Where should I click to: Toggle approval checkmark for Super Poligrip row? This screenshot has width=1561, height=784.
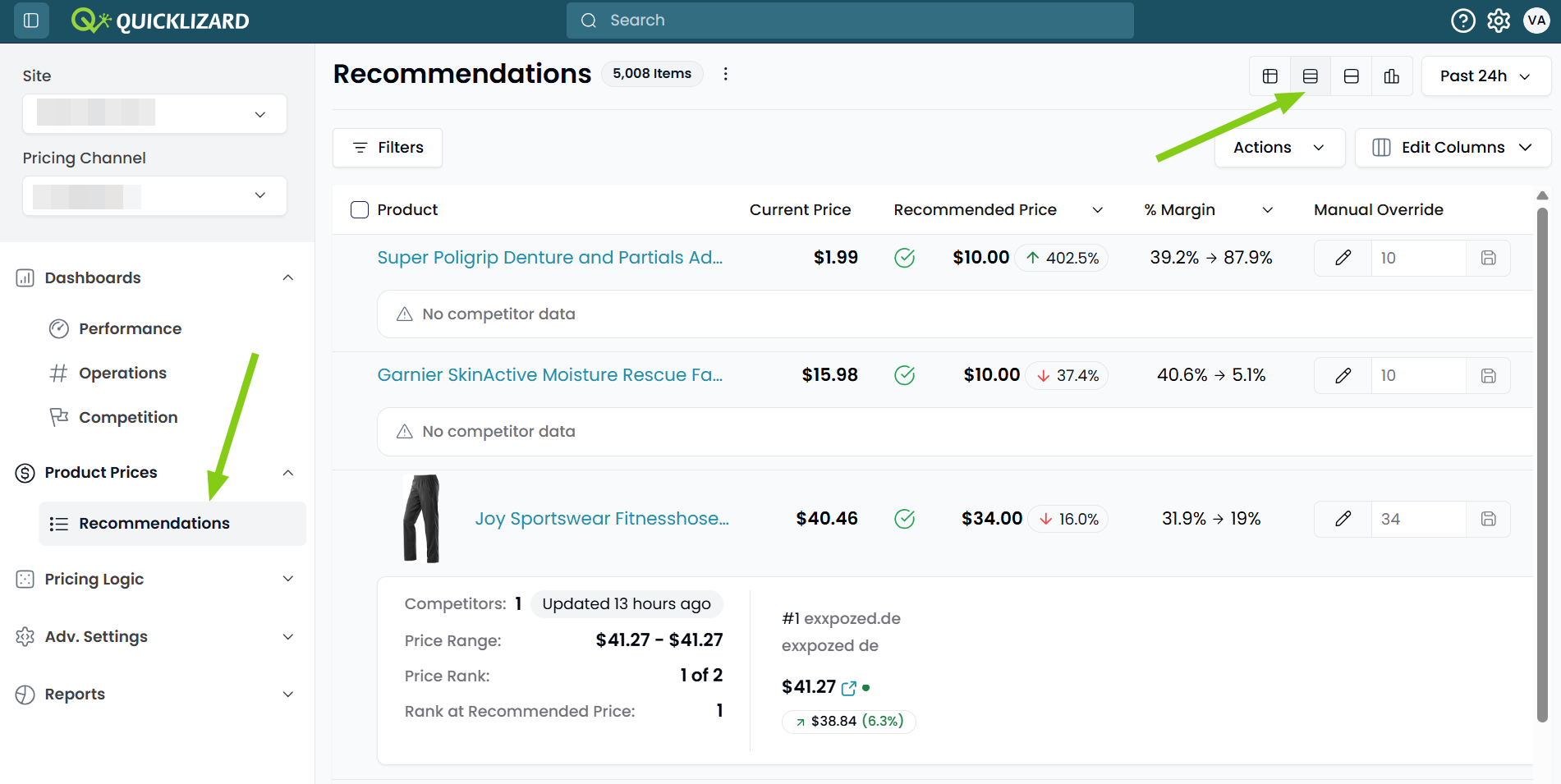pyautogui.click(x=904, y=258)
